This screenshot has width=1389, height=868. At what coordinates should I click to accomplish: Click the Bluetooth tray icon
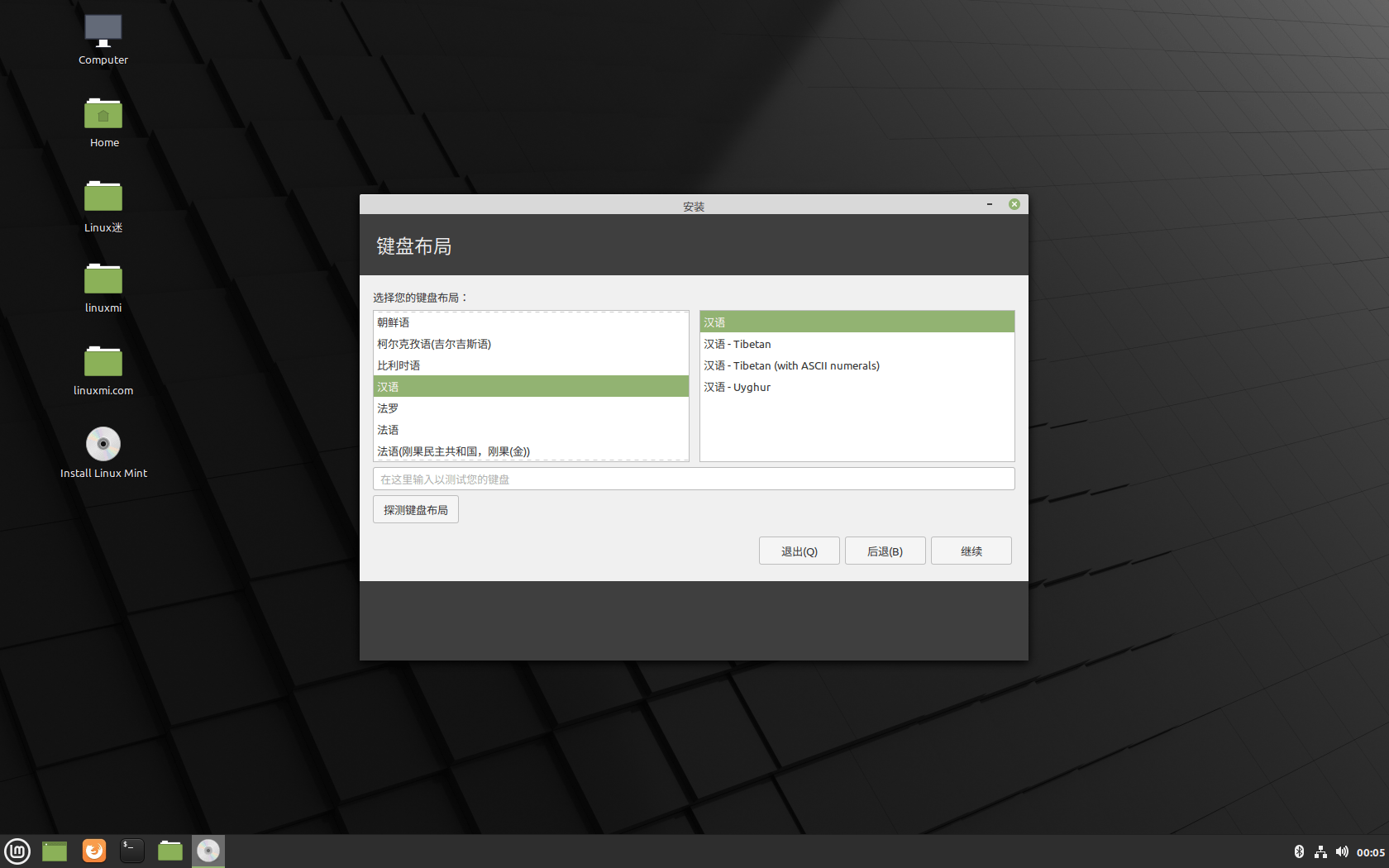pos(1301,851)
